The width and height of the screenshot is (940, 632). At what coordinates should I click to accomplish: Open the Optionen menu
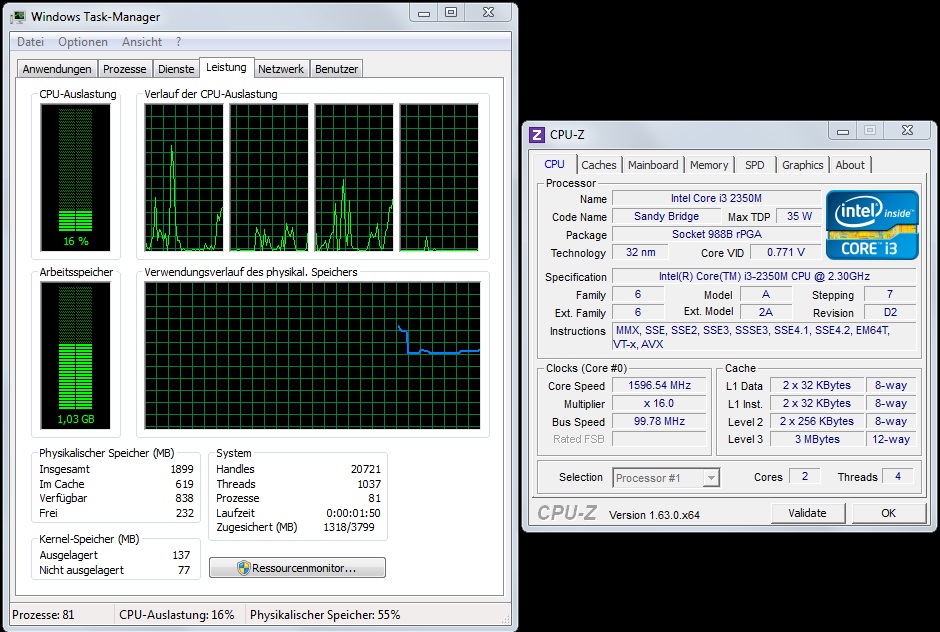[x=83, y=42]
